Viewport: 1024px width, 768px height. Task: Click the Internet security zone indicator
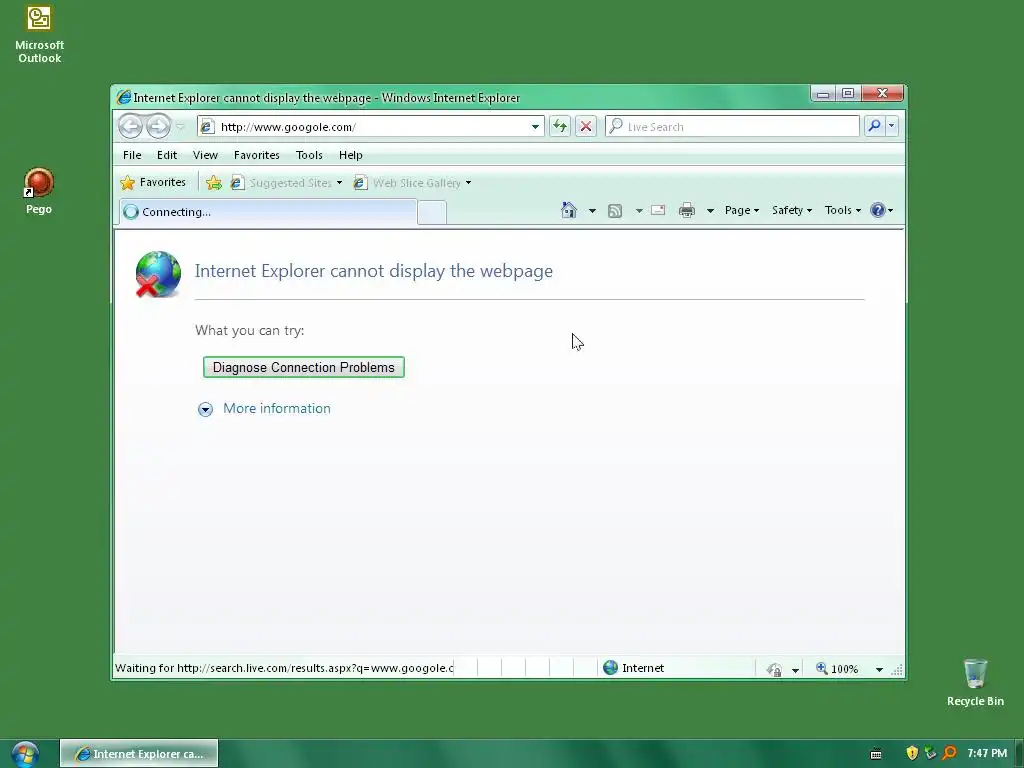(x=633, y=667)
